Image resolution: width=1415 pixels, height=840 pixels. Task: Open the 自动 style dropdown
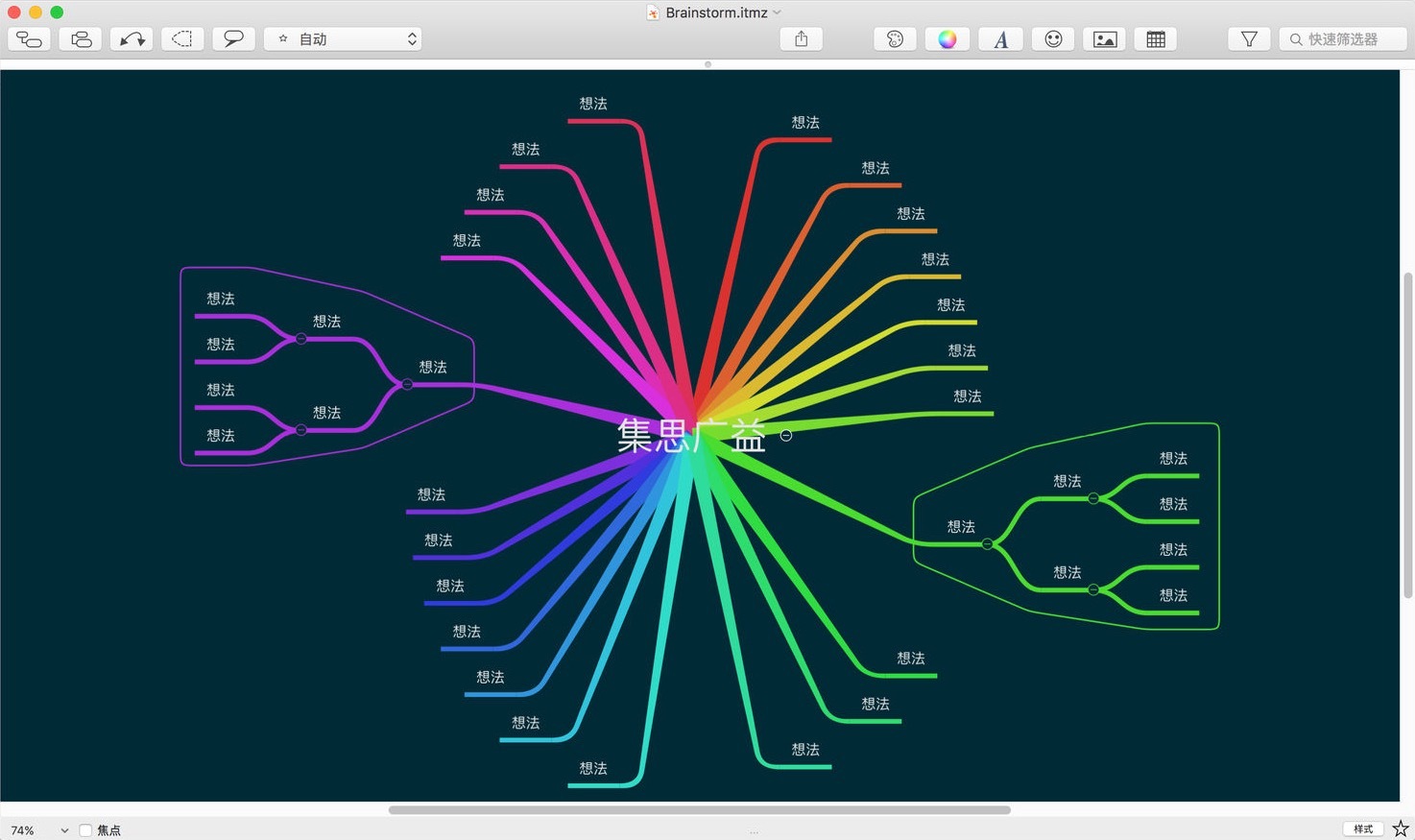[x=344, y=39]
